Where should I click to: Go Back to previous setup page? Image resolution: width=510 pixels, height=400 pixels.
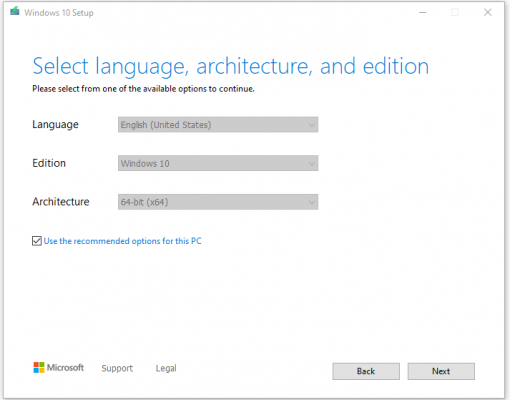pos(366,371)
